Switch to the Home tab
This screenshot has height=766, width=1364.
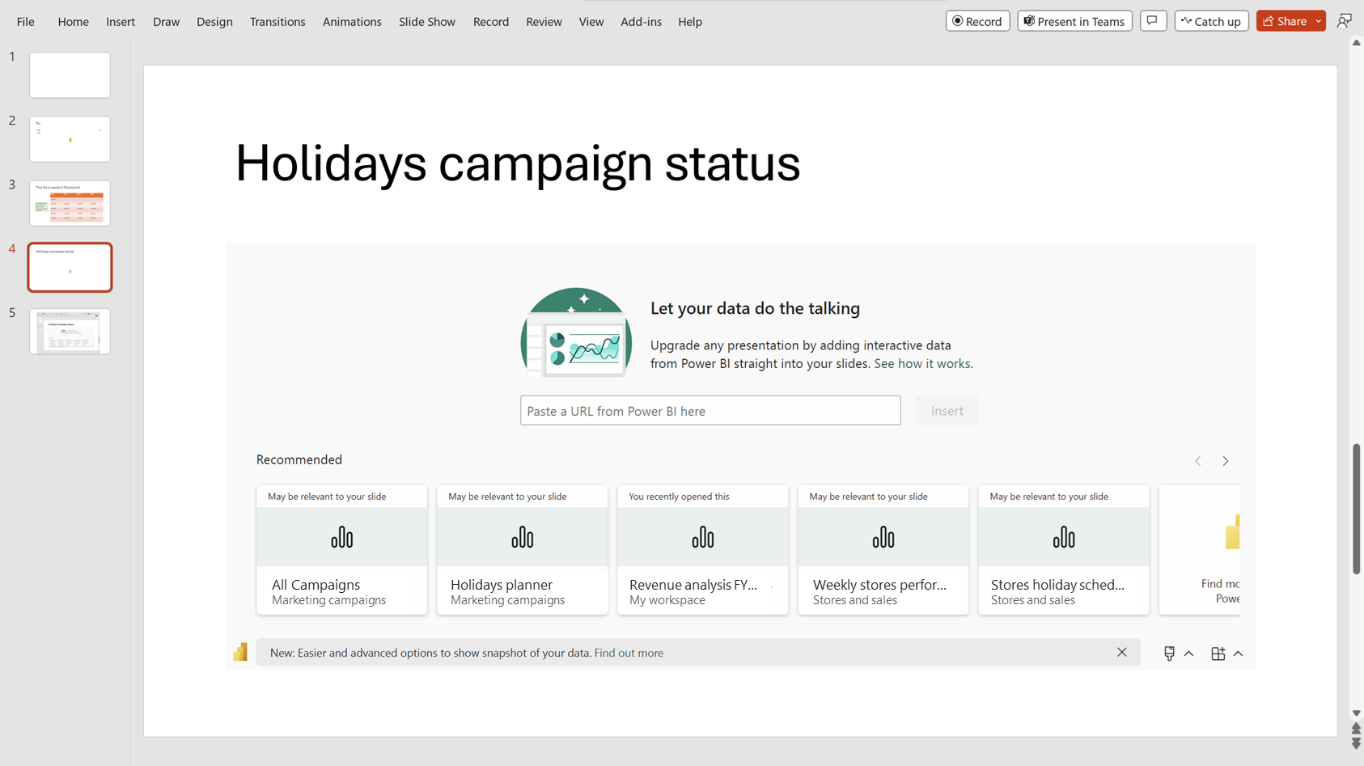73,21
